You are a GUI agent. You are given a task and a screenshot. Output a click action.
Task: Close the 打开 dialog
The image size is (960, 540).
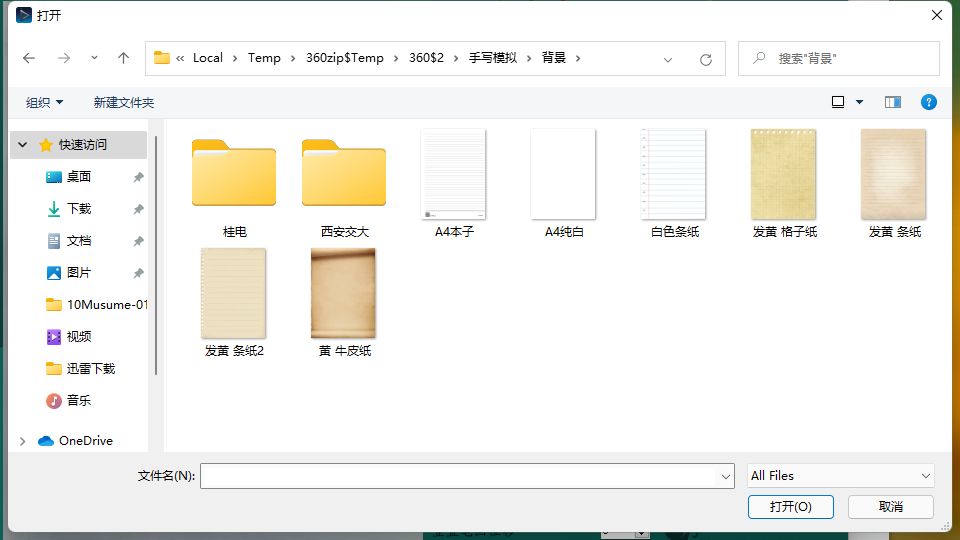tap(937, 15)
